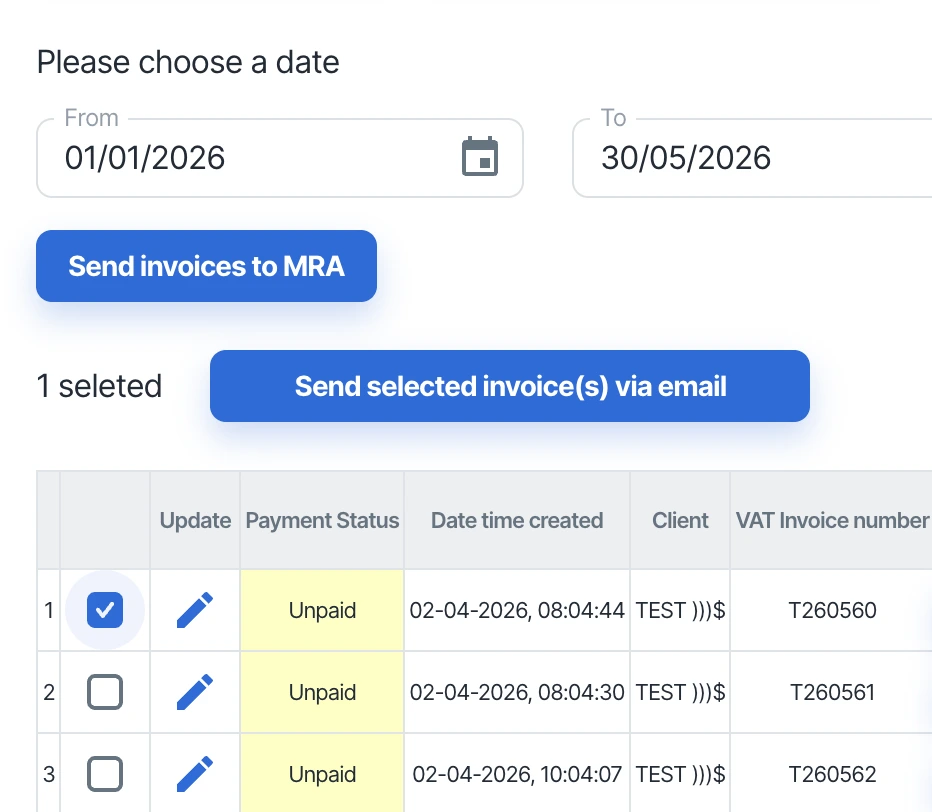Tick the checkbox for invoice T260562
932x812 pixels.
[x=105, y=774]
